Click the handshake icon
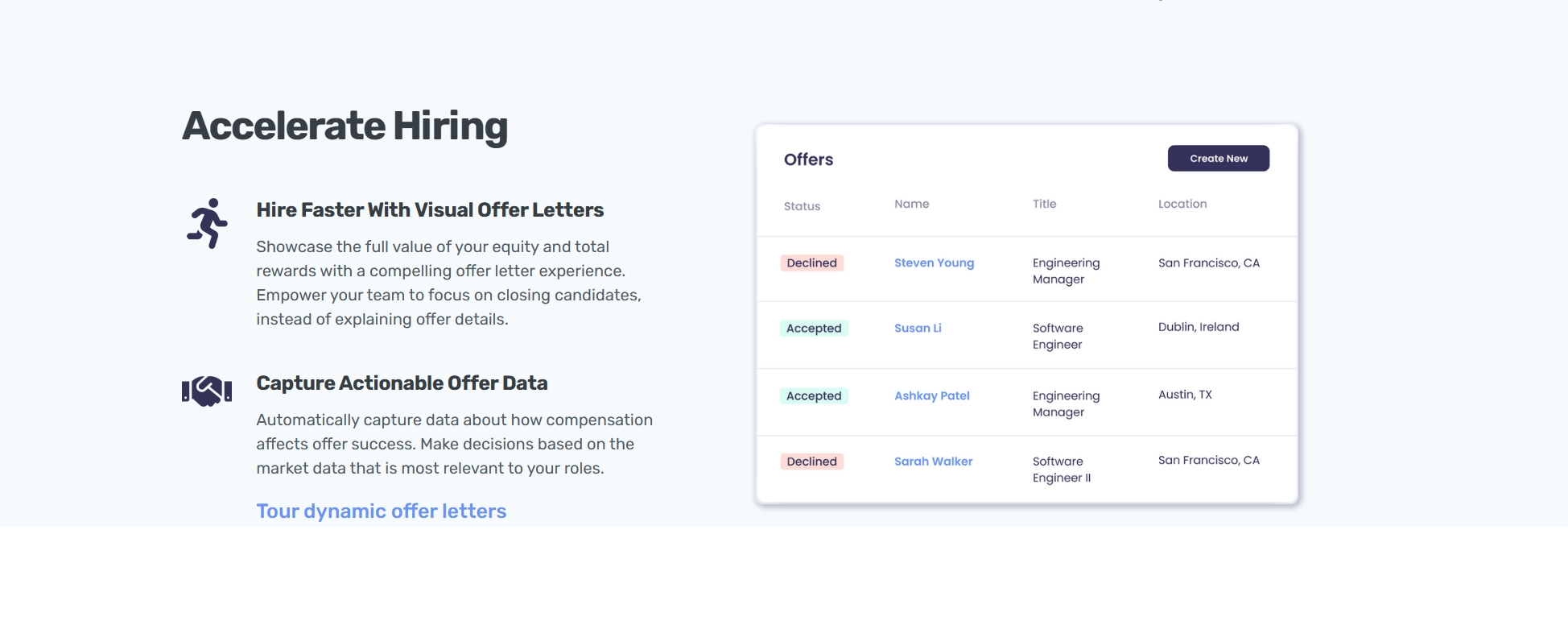 click(207, 391)
